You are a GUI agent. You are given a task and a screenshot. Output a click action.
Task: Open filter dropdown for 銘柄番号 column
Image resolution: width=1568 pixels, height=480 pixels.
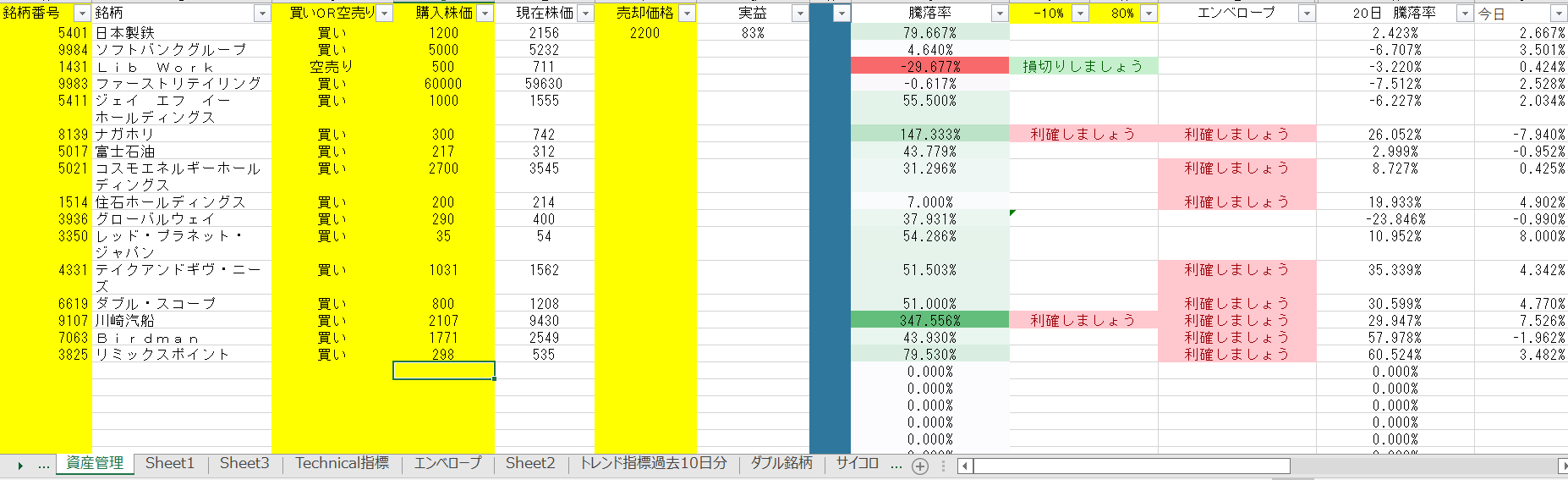82,14
